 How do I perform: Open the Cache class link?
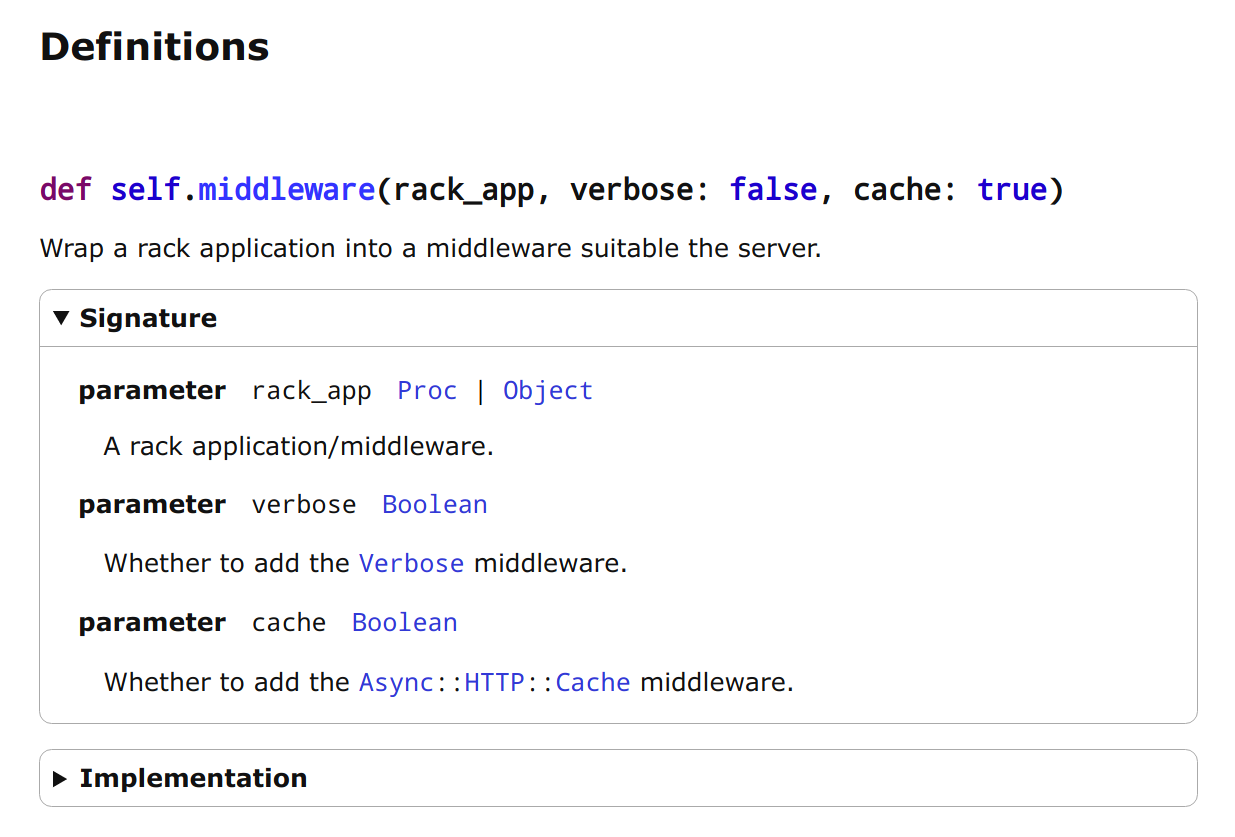point(593,683)
